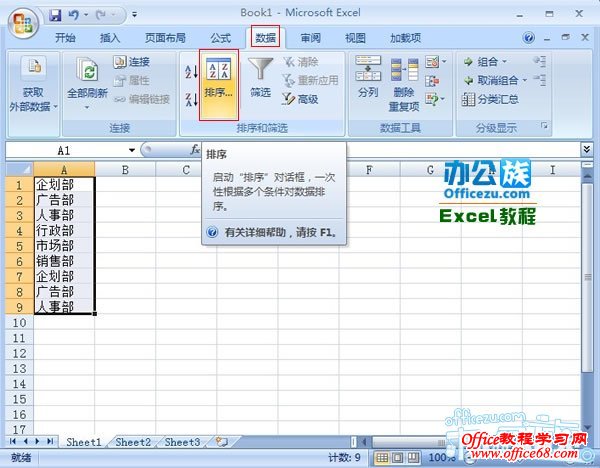
Task: Select the 数据 ribbon tab
Action: pos(266,38)
